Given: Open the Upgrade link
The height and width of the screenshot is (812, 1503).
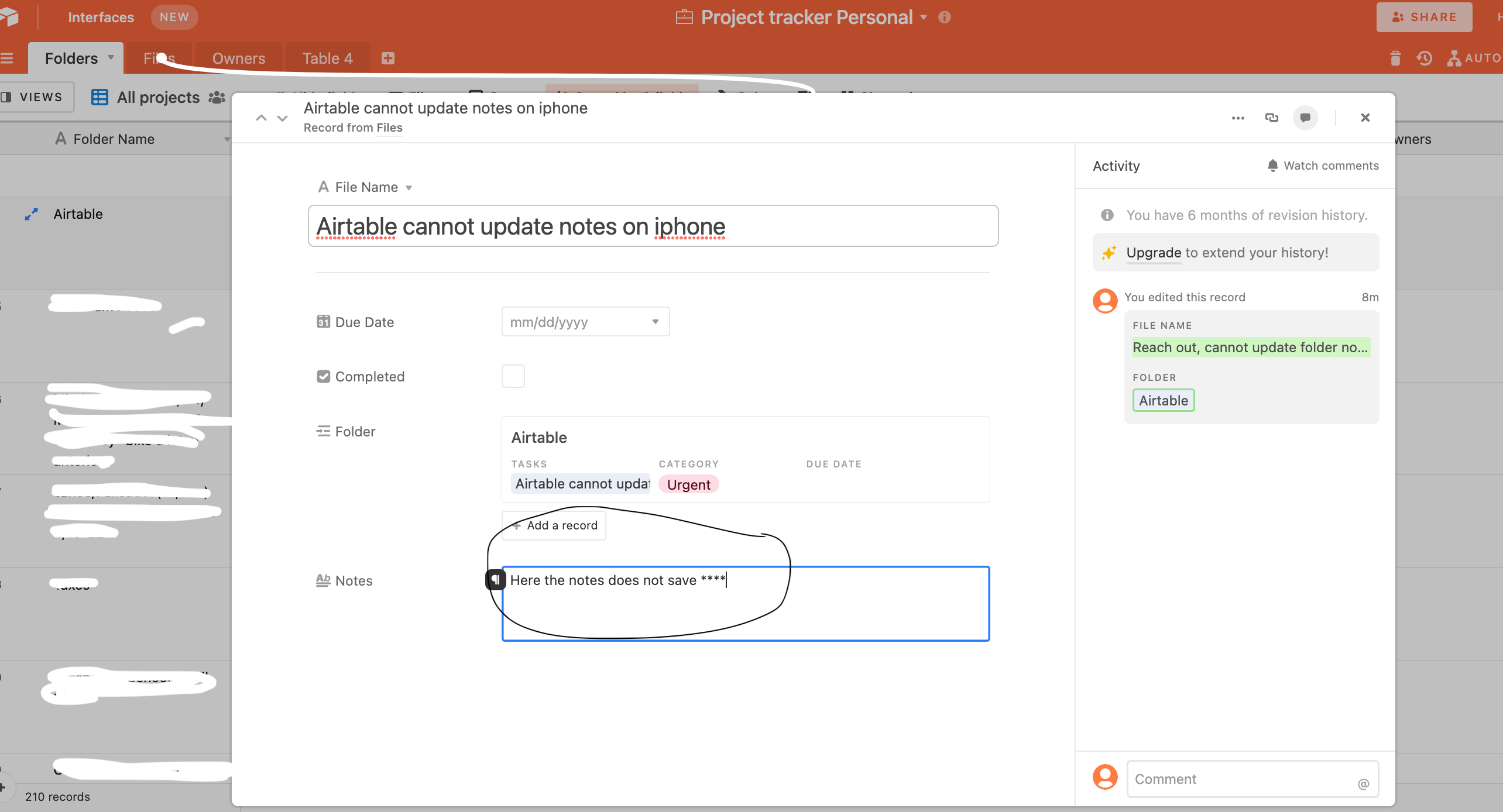Looking at the screenshot, I should (1154, 253).
